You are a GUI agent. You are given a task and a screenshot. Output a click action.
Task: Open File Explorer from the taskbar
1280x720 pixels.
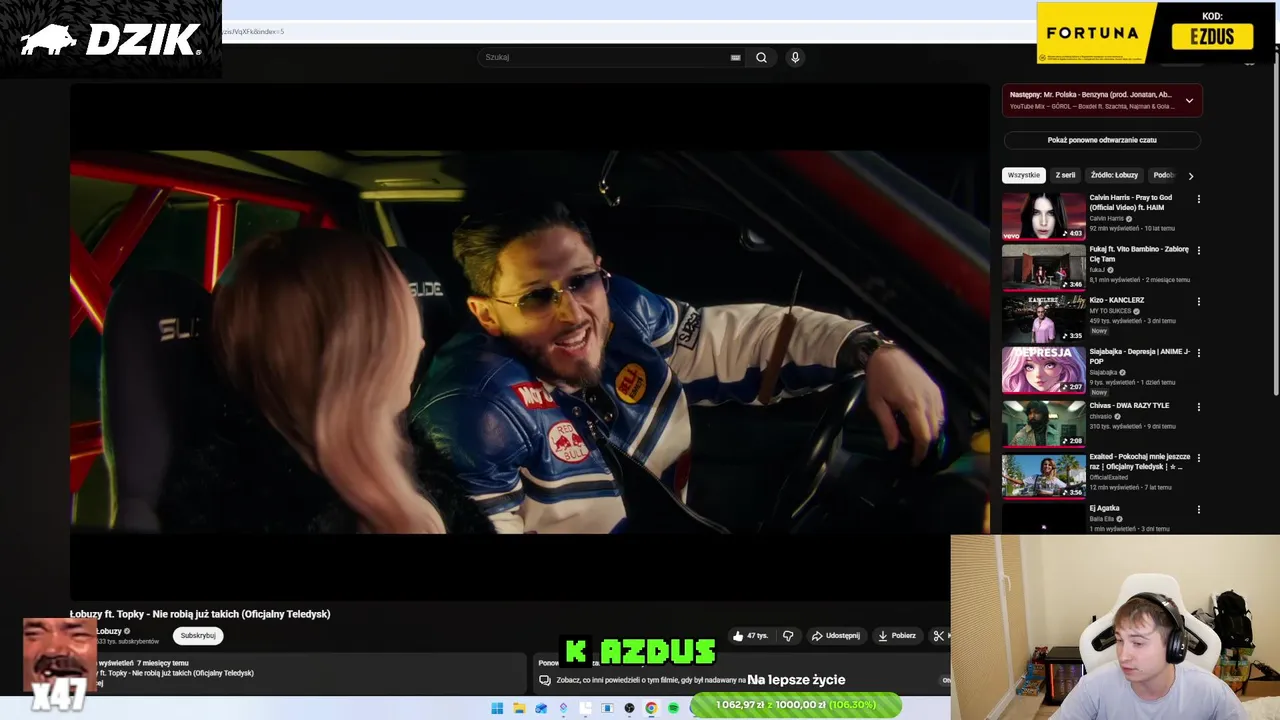point(519,708)
